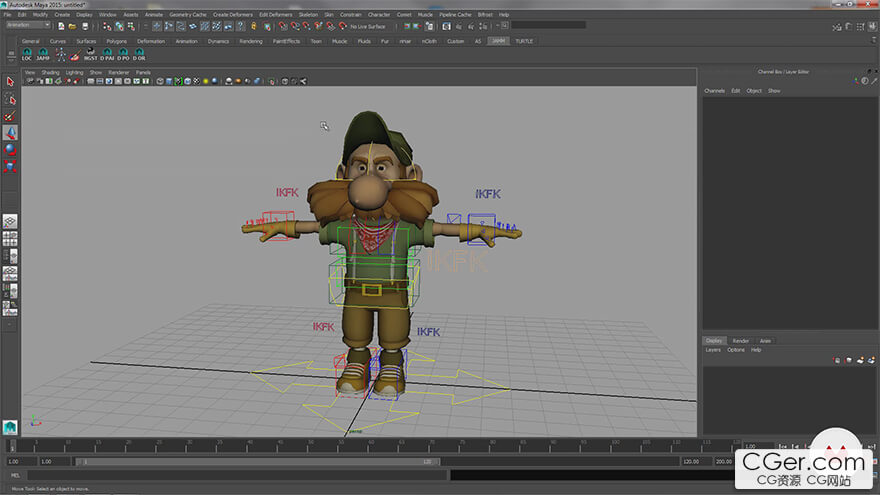
Task: Switch to the Render layer tab
Action: point(741,341)
